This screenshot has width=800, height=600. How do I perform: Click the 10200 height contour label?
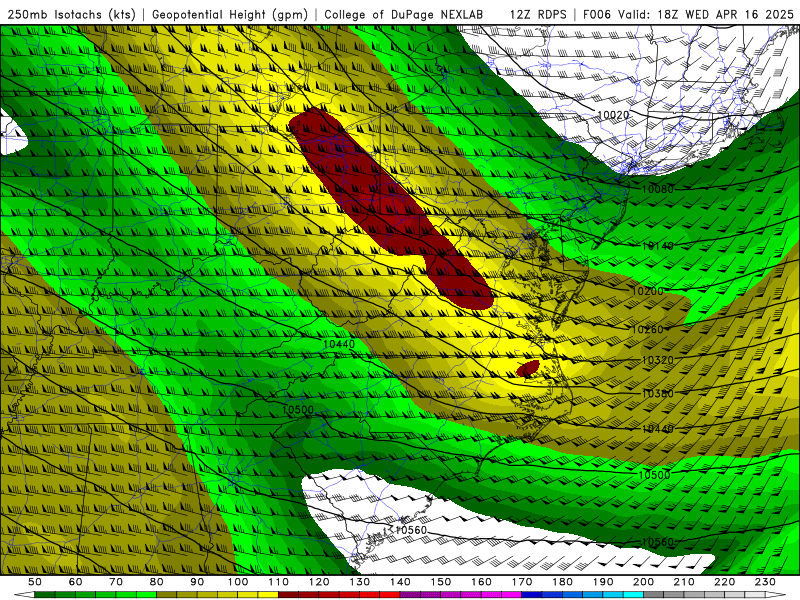(647, 291)
